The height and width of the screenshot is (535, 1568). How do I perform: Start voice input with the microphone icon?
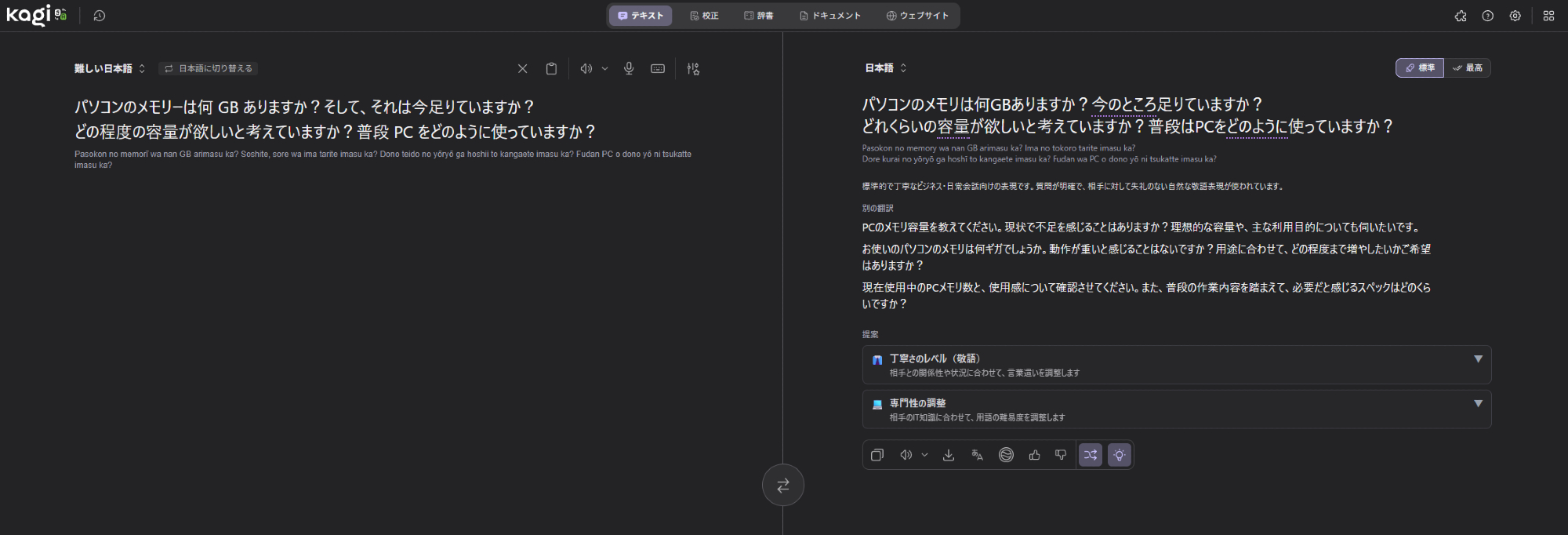tap(629, 69)
